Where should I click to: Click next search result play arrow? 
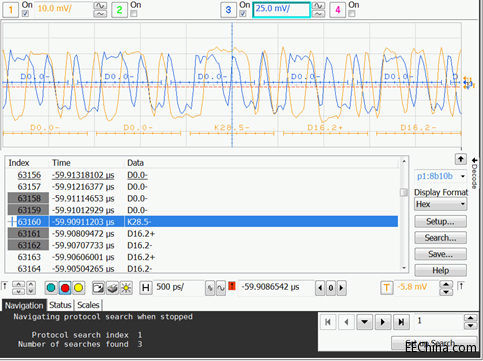[383, 322]
